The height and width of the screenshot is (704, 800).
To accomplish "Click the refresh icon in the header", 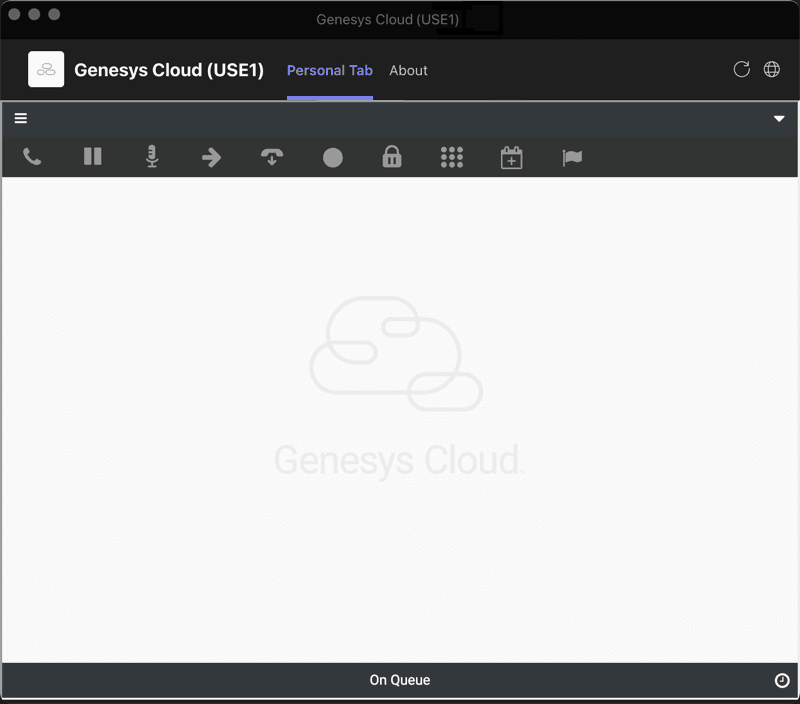I will tap(741, 69).
